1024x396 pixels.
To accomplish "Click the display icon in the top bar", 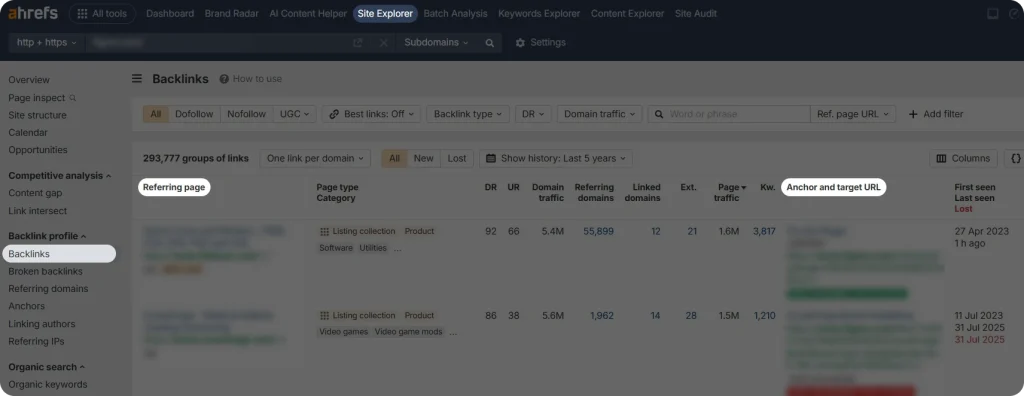I will [992, 14].
